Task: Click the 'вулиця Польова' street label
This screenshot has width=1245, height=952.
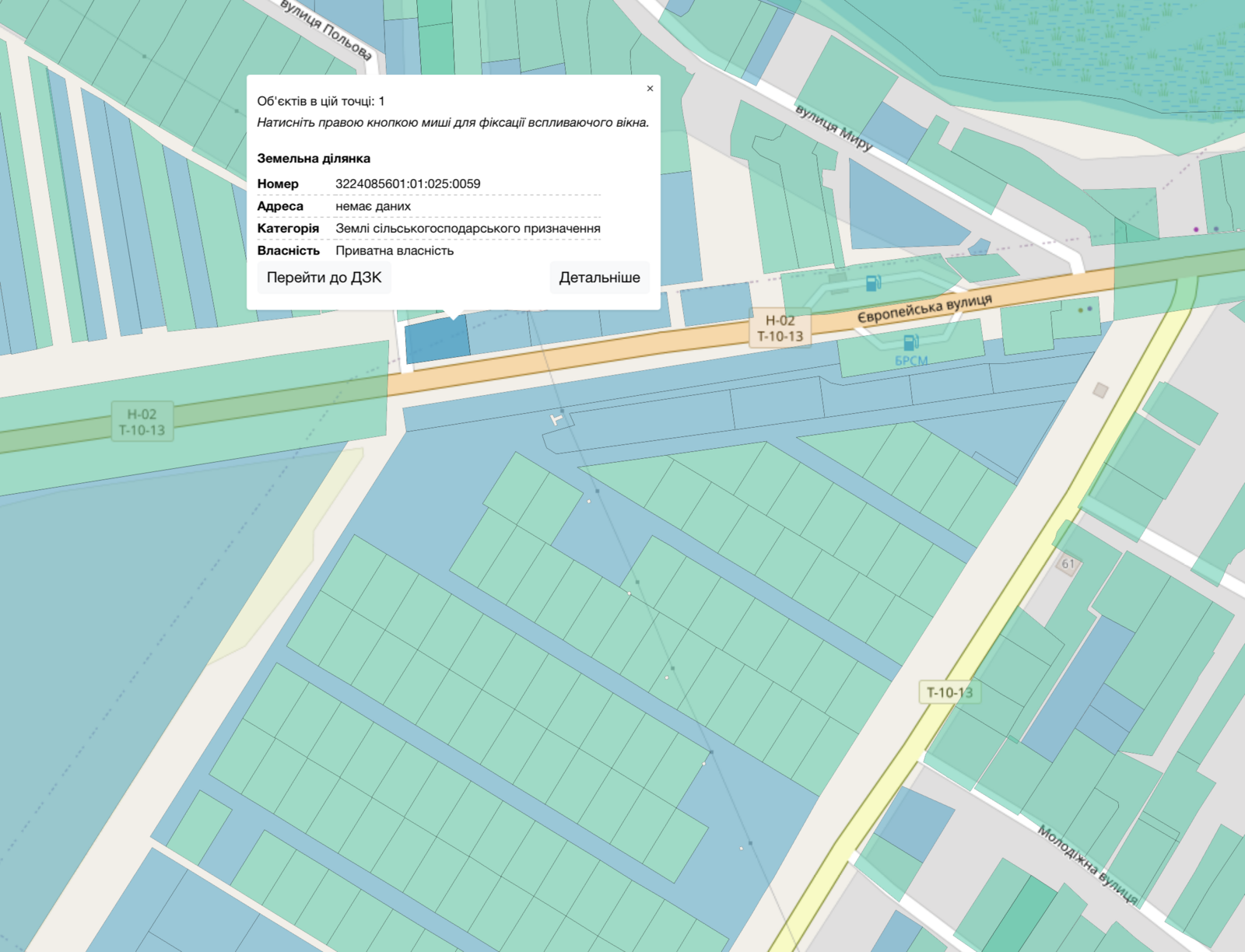Action: pos(326,30)
